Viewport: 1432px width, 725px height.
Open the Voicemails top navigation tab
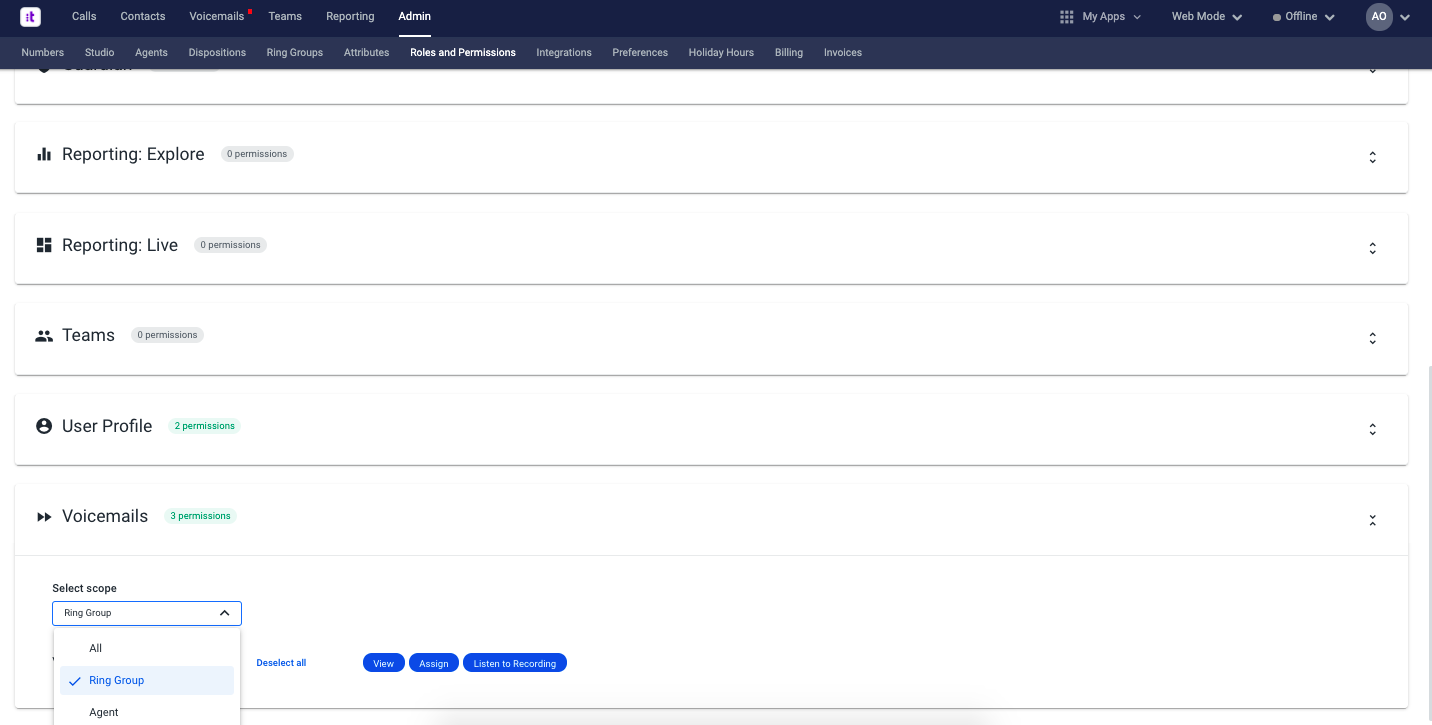tap(217, 16)
